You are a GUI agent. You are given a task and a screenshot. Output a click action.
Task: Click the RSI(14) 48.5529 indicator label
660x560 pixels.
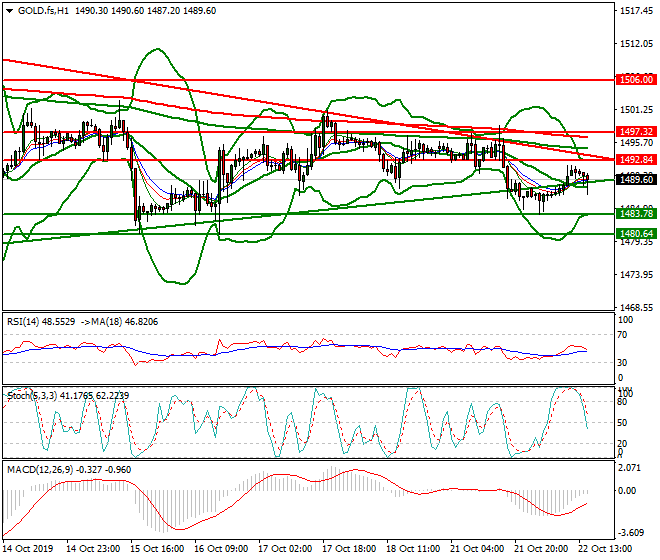coord(41,322)
